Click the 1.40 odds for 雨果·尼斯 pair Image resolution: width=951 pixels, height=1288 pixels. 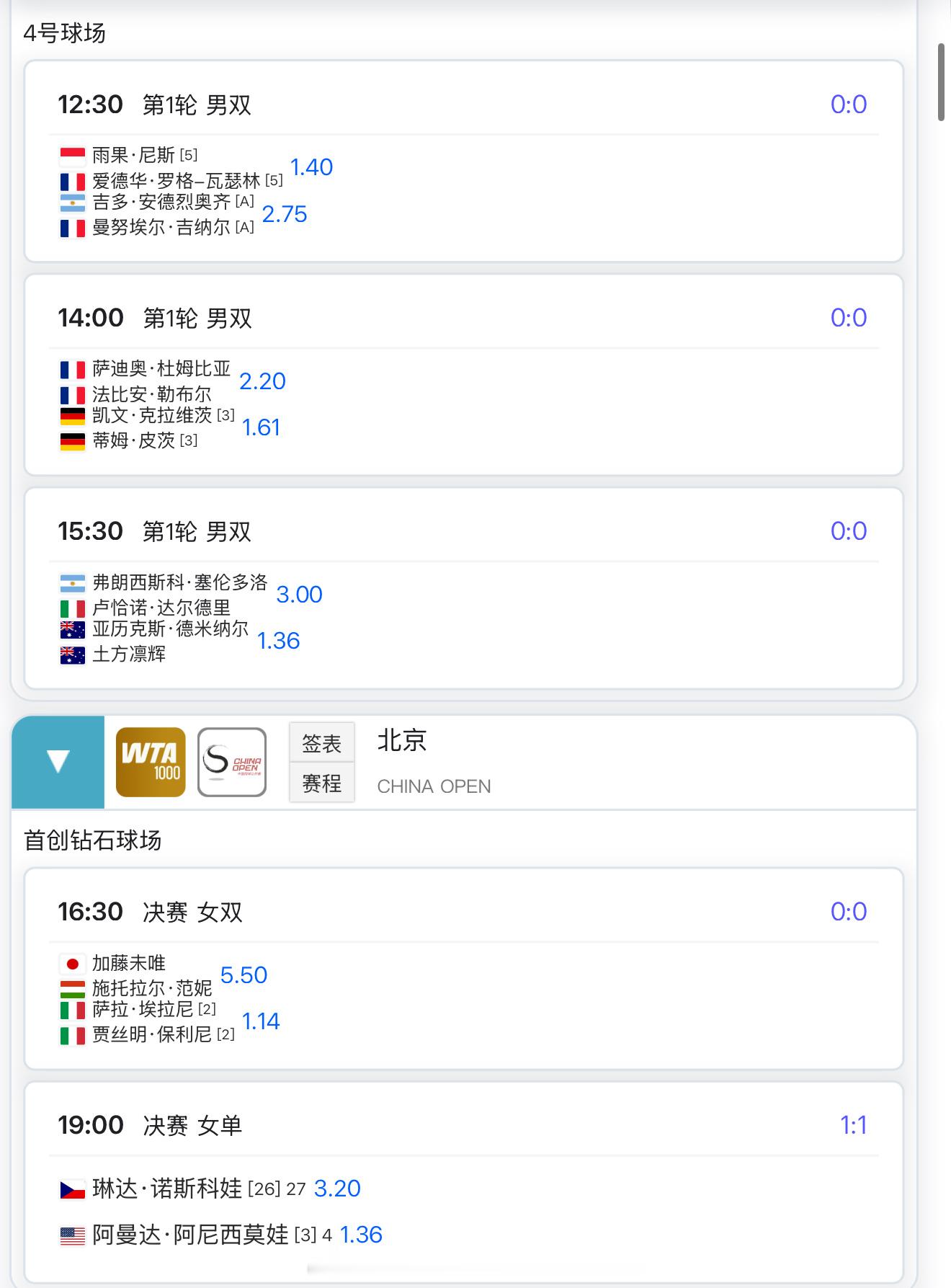[311, 167]
